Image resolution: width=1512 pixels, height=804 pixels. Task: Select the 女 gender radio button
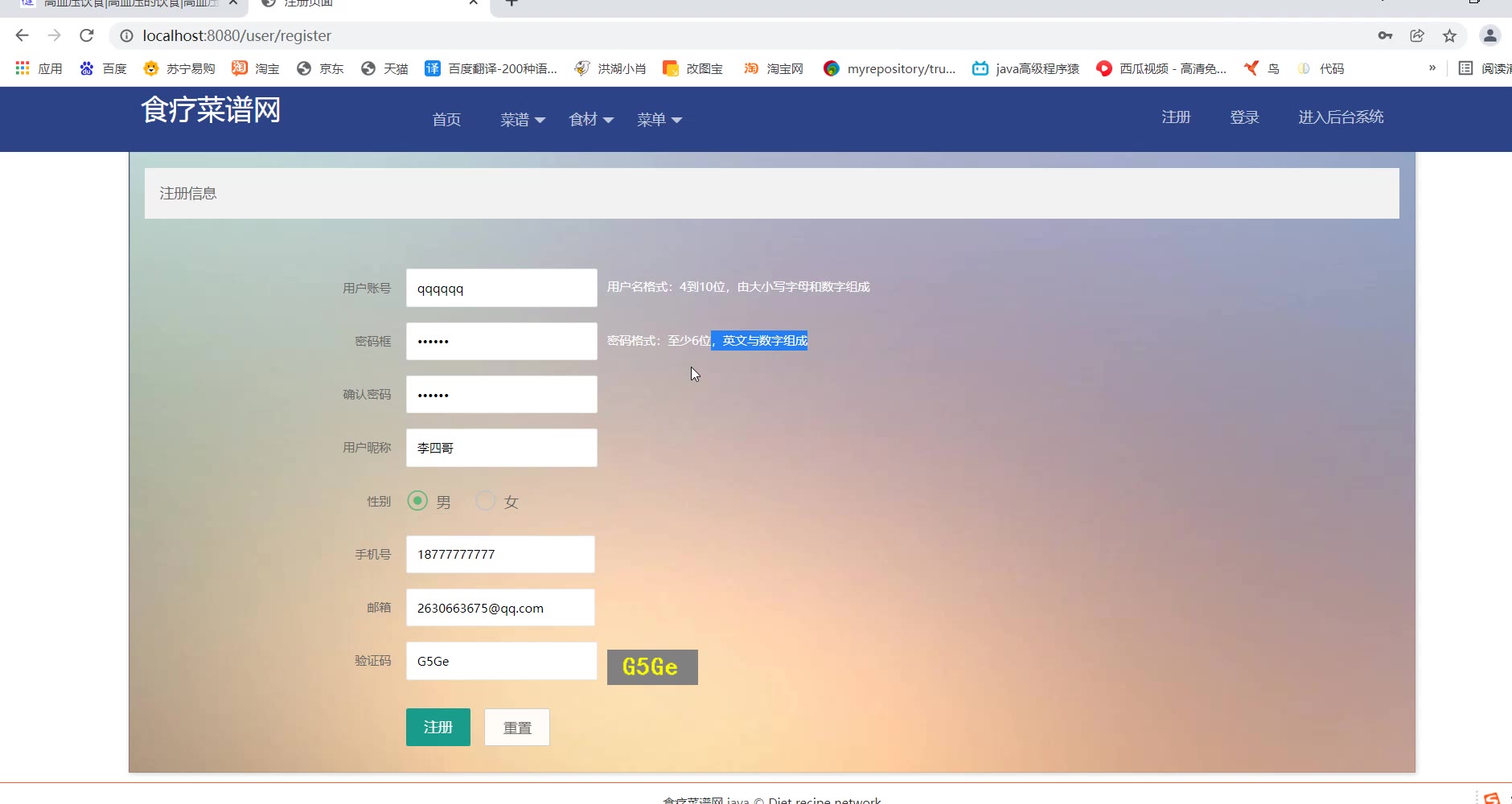(486, 501)
